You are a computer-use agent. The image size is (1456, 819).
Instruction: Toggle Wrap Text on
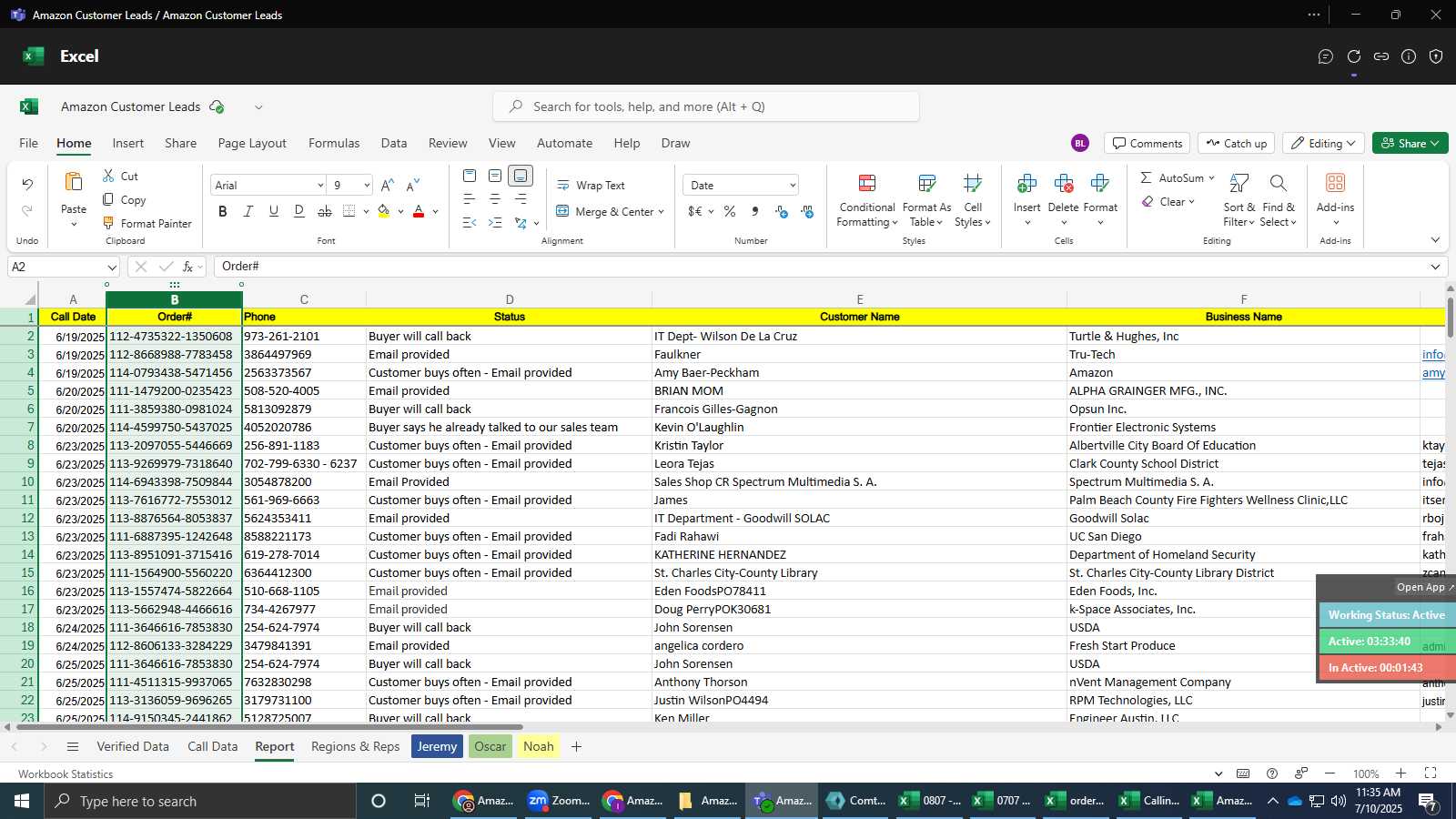pos(591,185)
